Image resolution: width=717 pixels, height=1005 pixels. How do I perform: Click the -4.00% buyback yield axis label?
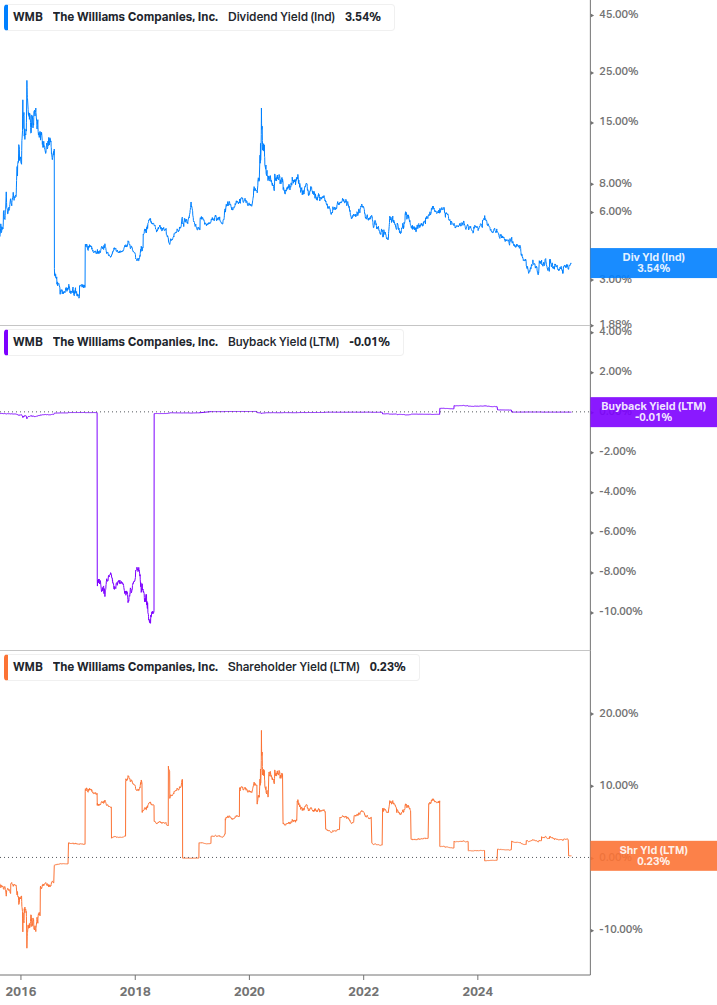coord(617,492)
